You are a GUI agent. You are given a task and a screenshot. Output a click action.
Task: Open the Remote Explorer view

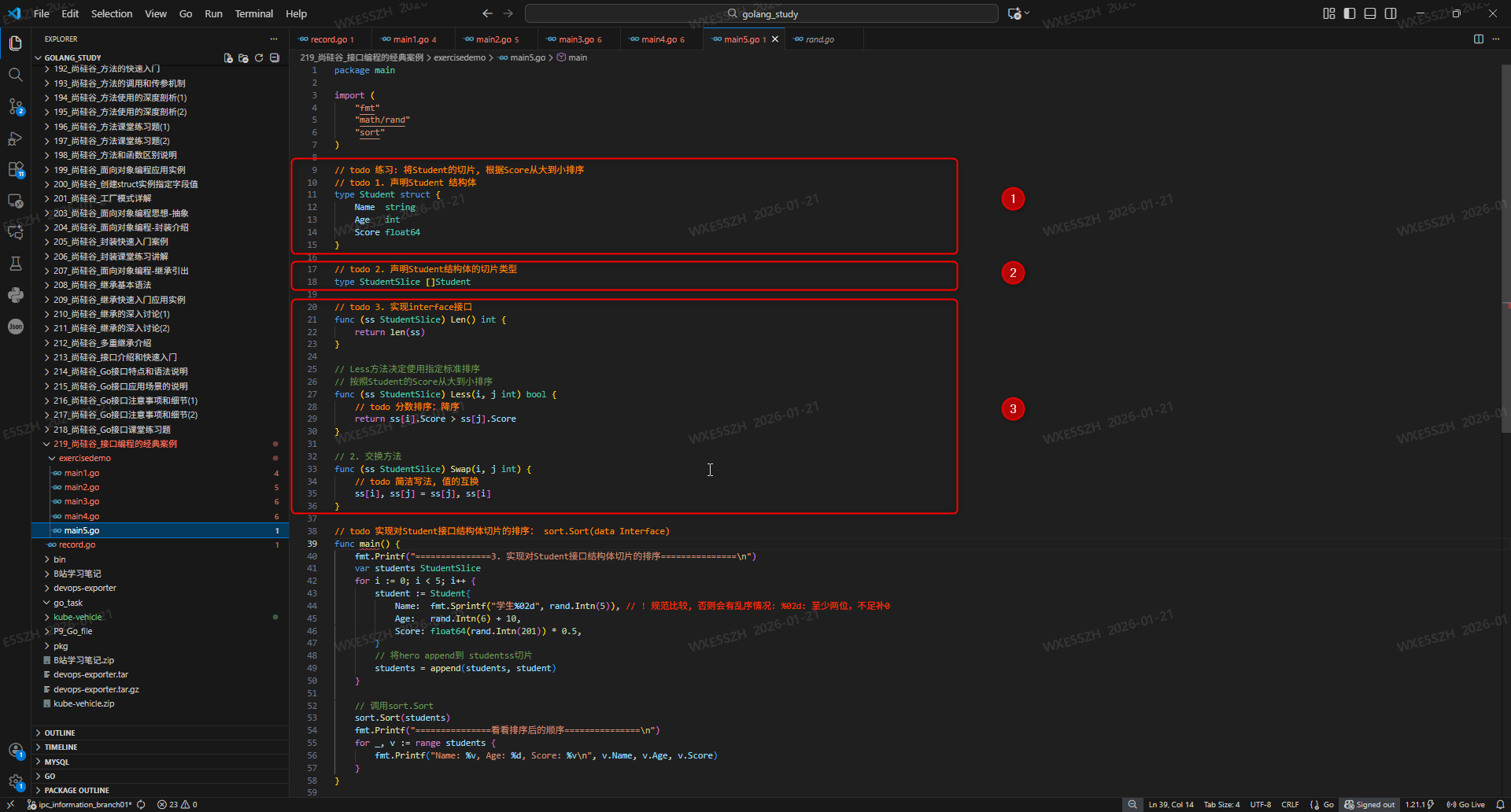tap(15, 201)
